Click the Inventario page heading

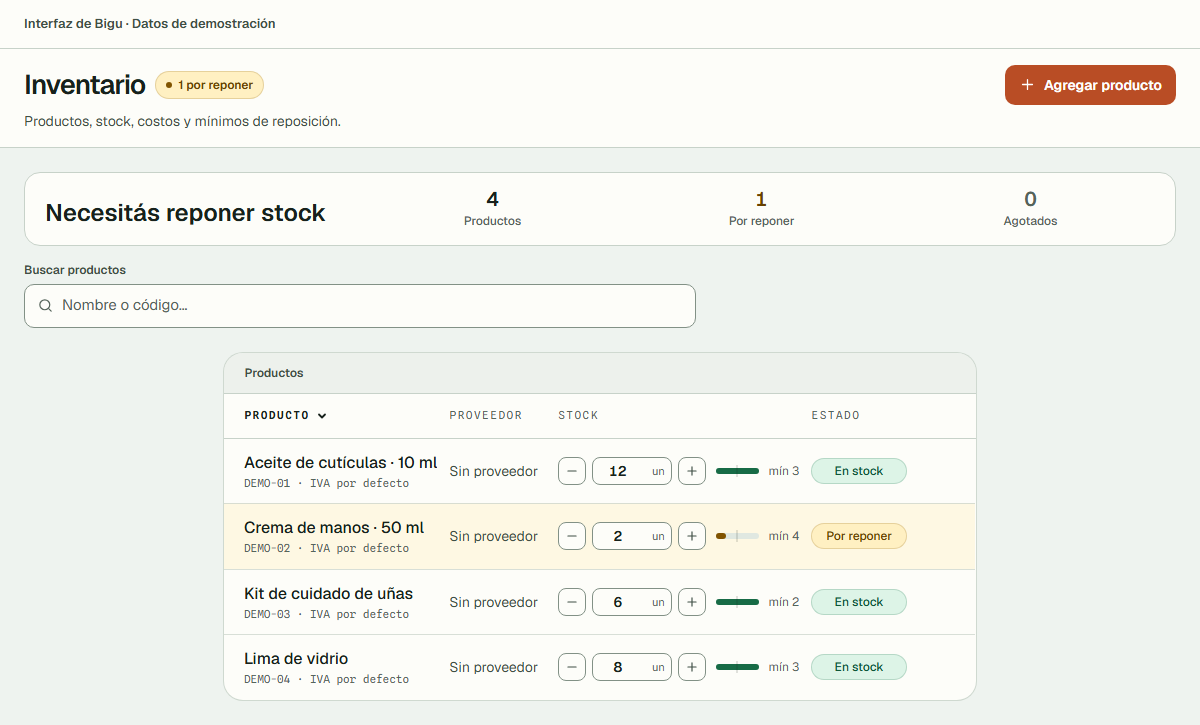point(85,85)
